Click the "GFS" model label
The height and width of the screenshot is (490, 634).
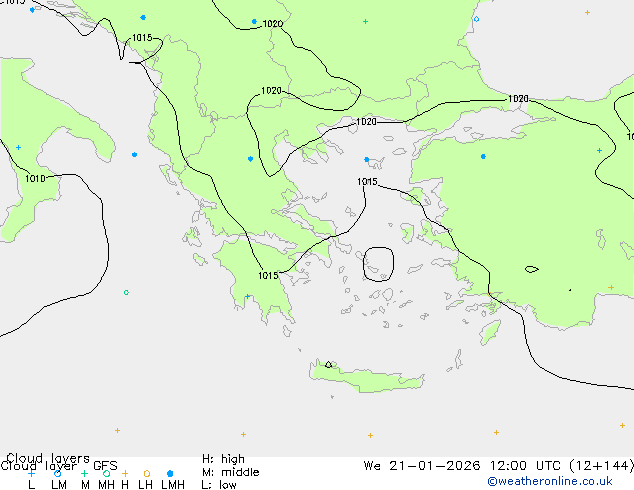(105, 466)
